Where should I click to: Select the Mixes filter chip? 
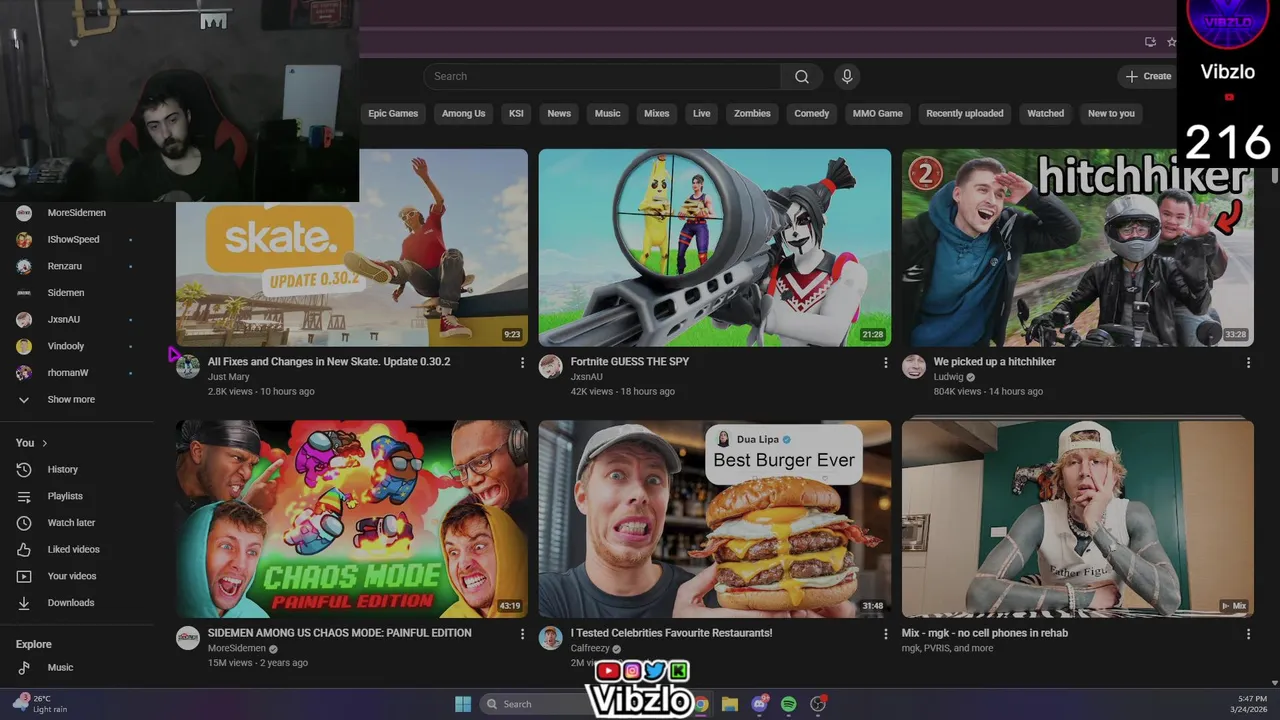point(656,113)
